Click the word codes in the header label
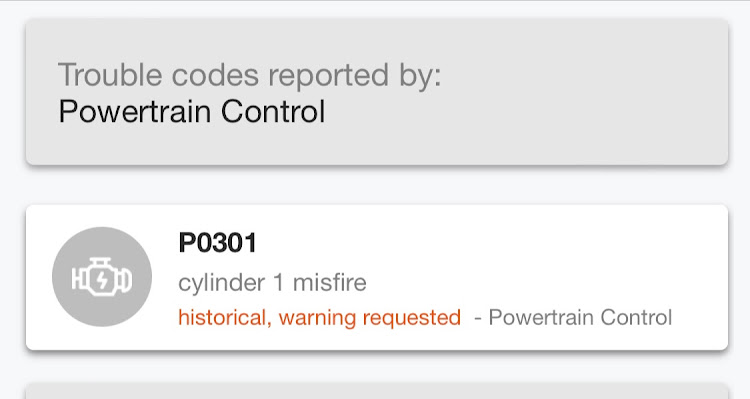Viewport: 750px width, 399px height. pyautogui.click(x=215, y=75)
